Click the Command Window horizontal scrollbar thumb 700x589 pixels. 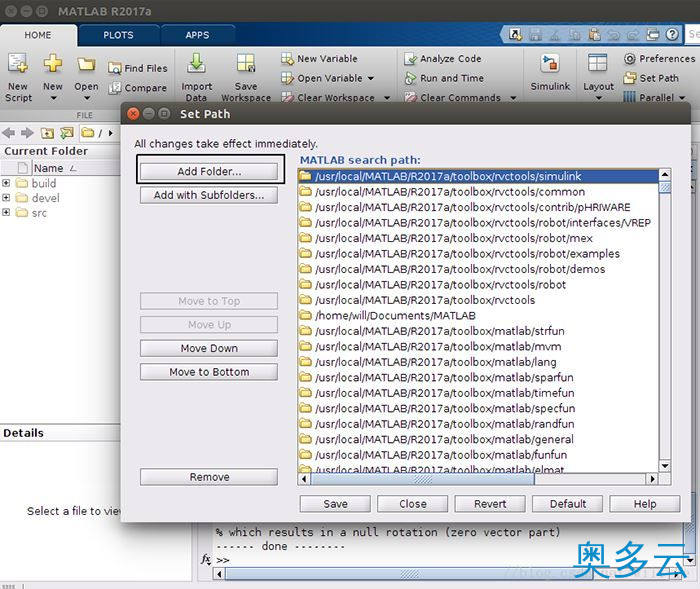[x=409, y=574]
